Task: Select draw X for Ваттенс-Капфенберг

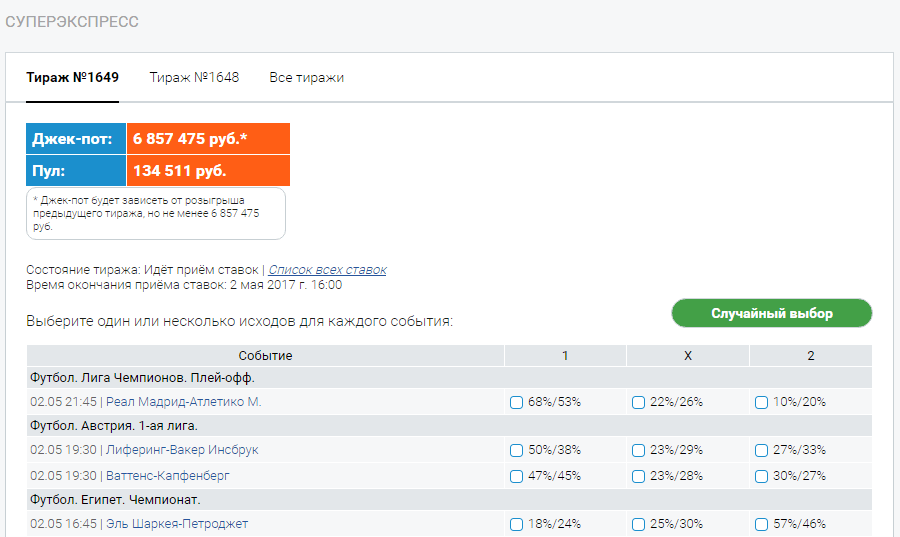Action: click(638, 476)
